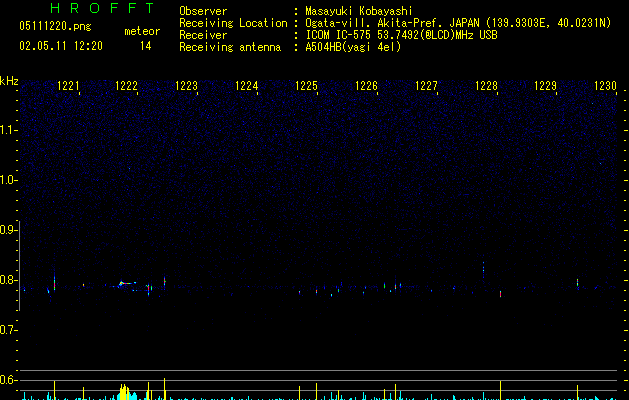Click the observer name Masayuki Kobayashi
The height and width of the screenshot is (400, 629).
click(359, 11)
